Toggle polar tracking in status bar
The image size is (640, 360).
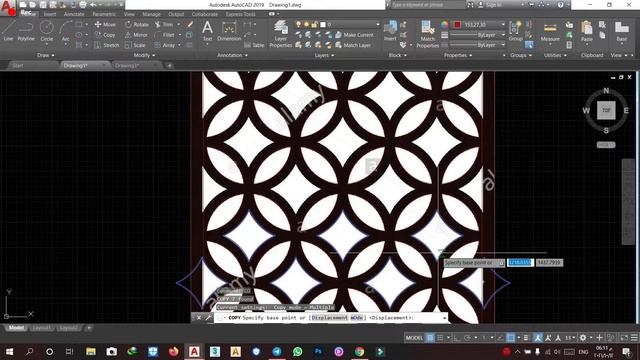[467, 338]
